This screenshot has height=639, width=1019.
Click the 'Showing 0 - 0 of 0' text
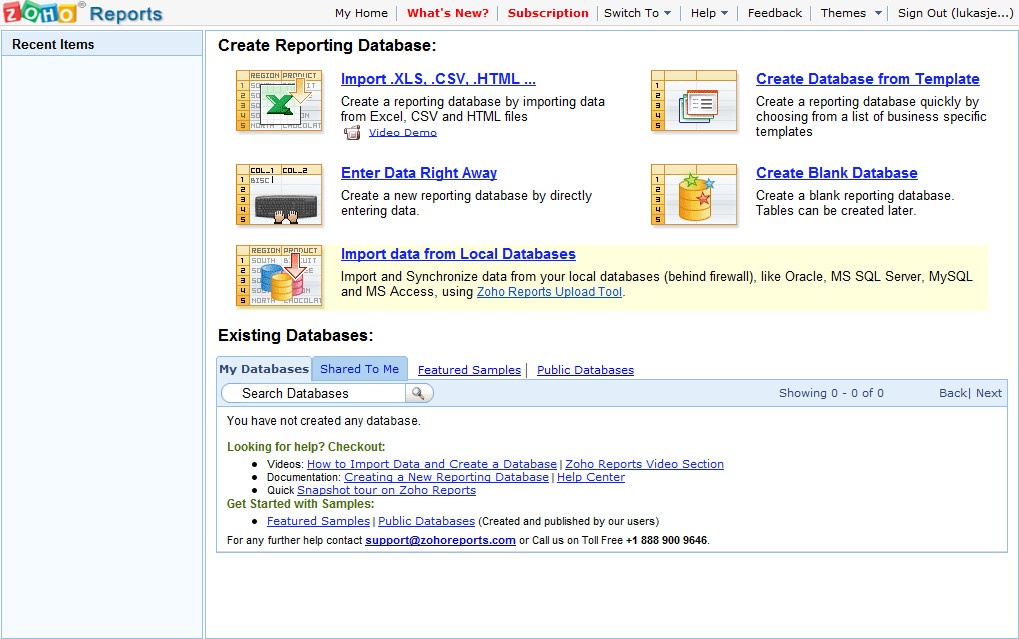click(831, 393)
